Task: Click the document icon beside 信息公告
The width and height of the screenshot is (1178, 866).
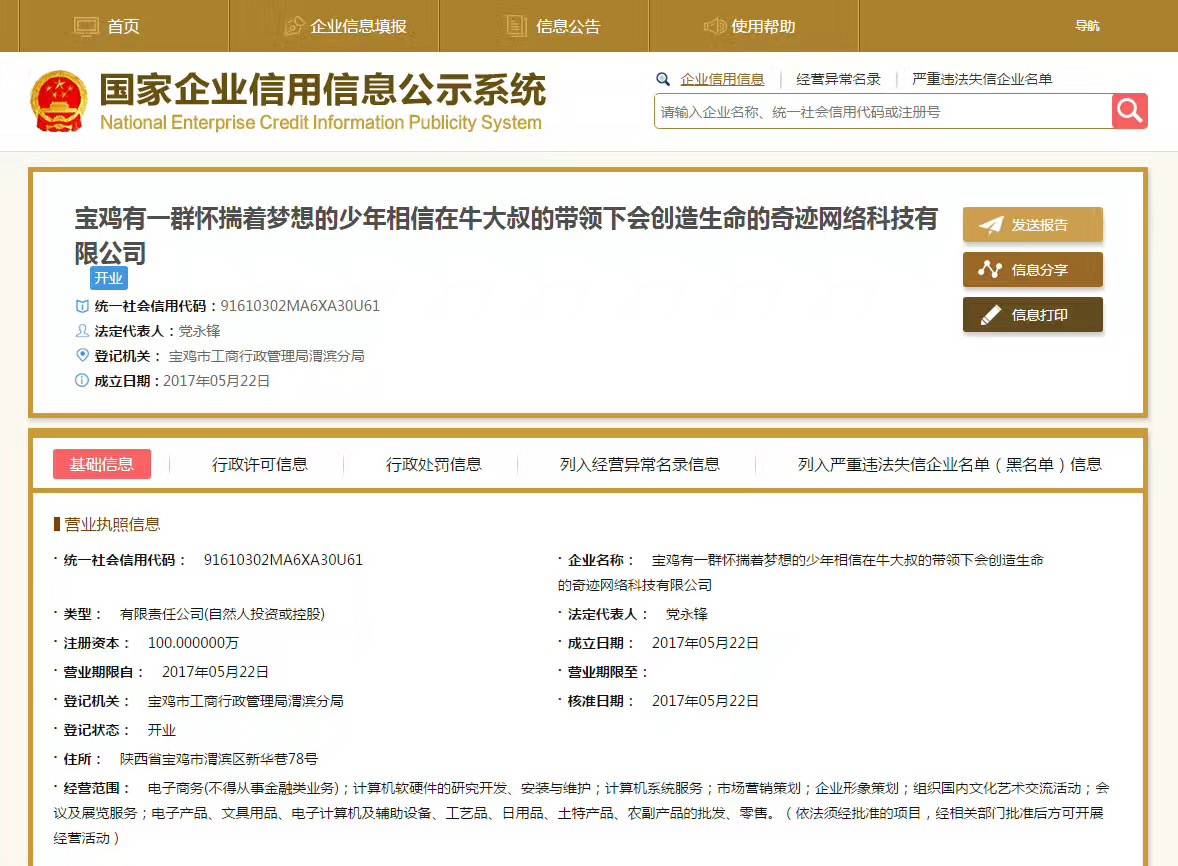Action: click(516, 26)
